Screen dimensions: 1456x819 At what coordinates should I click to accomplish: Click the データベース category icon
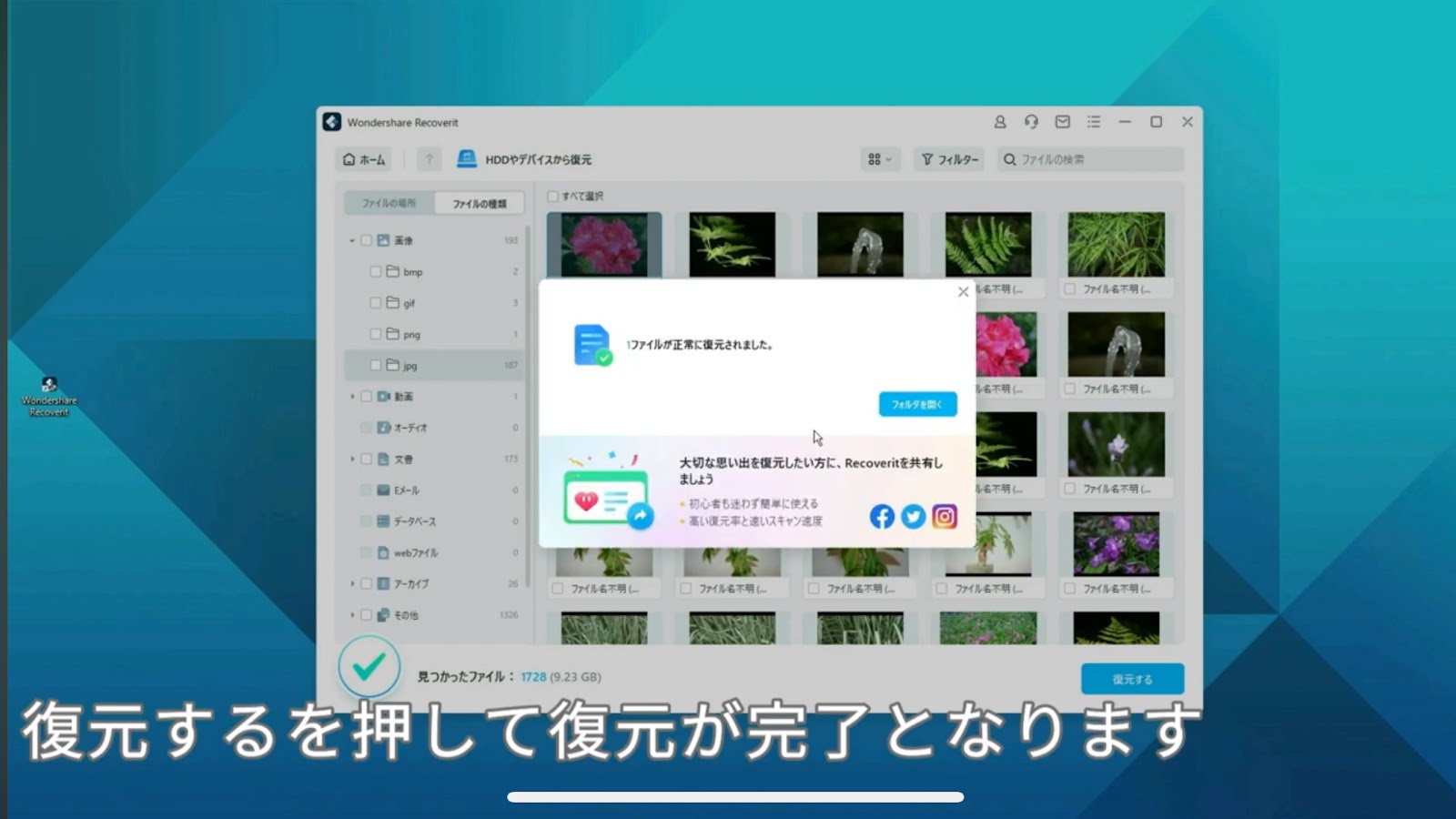coord(384,521)
